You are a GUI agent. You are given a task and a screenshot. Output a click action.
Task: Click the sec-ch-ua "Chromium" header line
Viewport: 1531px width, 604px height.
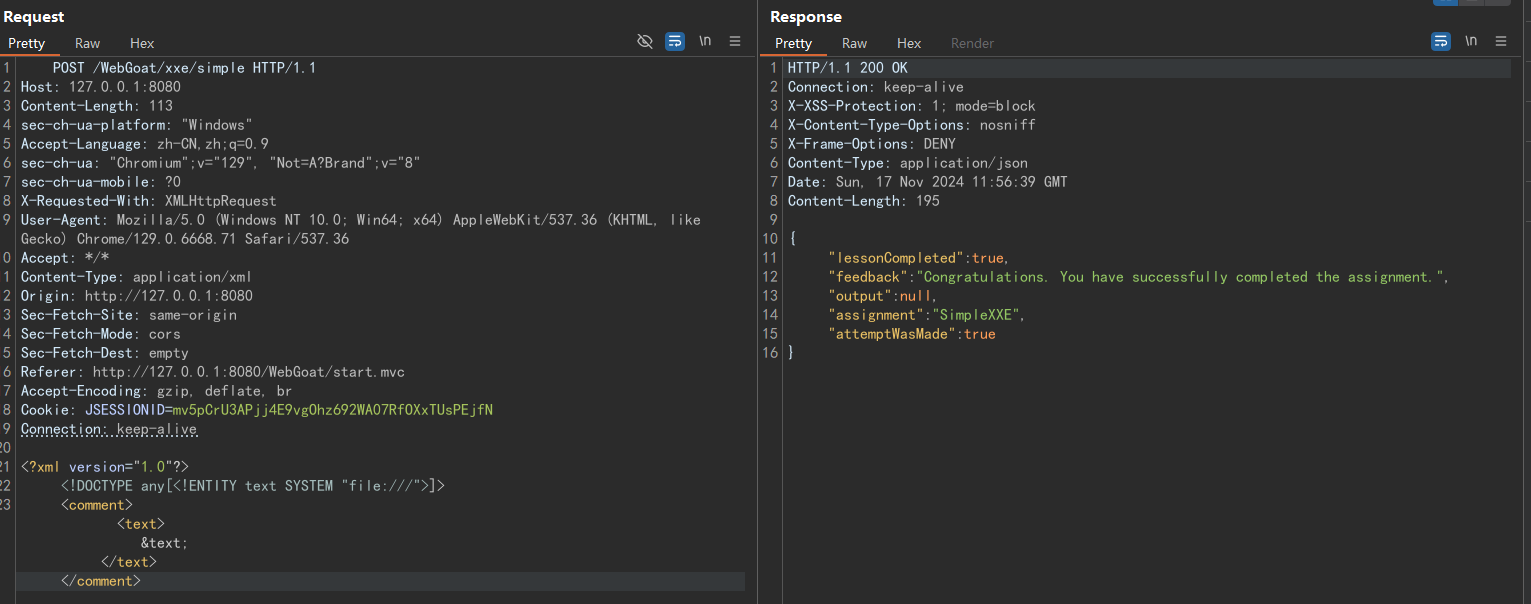point(220,163)
